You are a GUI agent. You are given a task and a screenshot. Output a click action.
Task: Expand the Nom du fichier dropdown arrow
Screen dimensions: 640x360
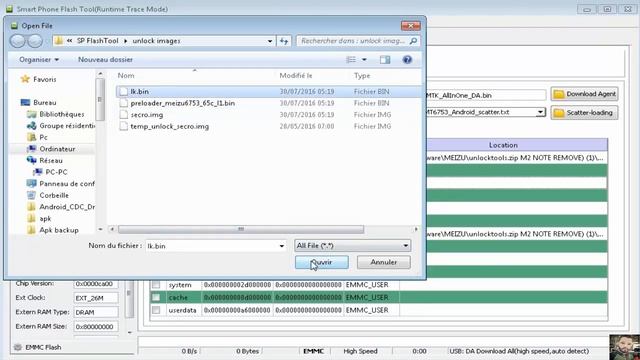click(282, 246)
